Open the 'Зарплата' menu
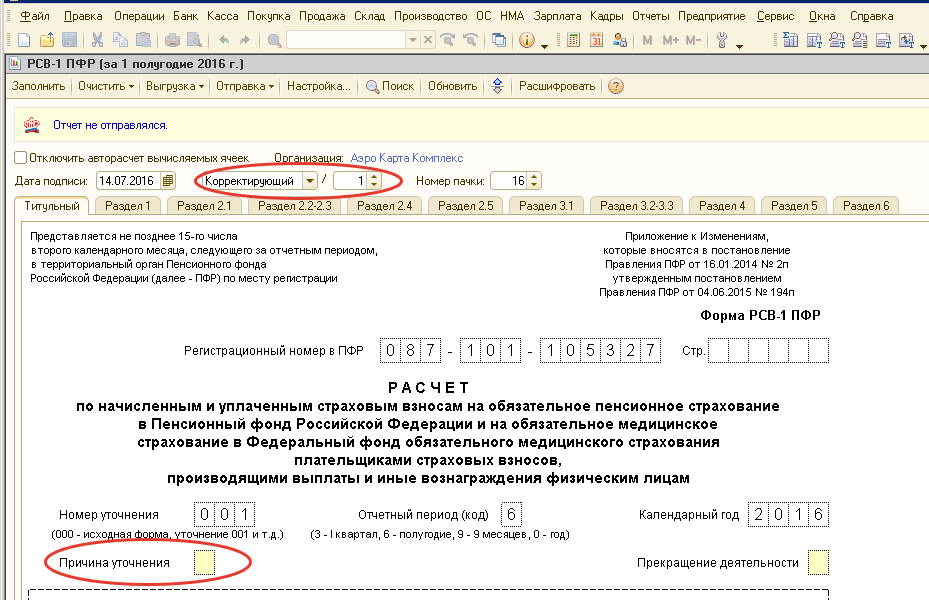The height and width of the screenshot is (600, 929). tap(556, 16)
